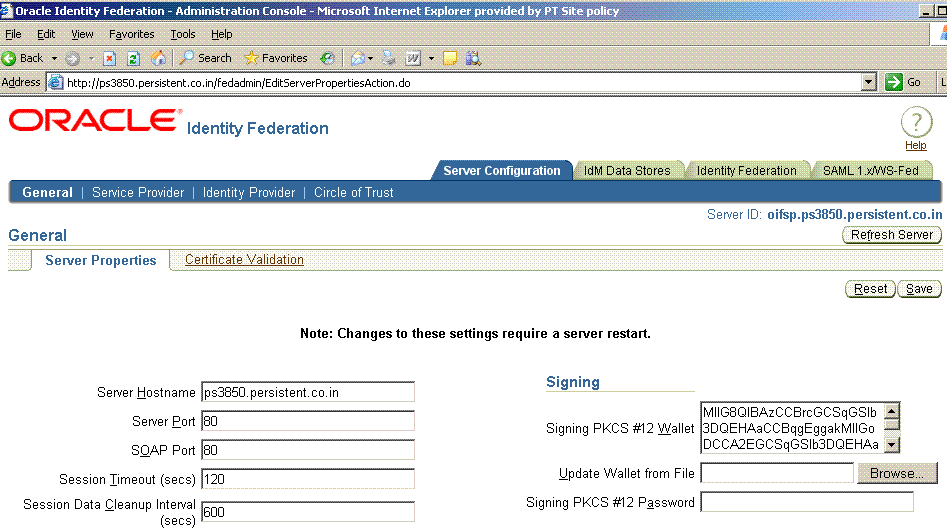
Task: Open the Address bar URL dropdown
Action: click(868, 82)
